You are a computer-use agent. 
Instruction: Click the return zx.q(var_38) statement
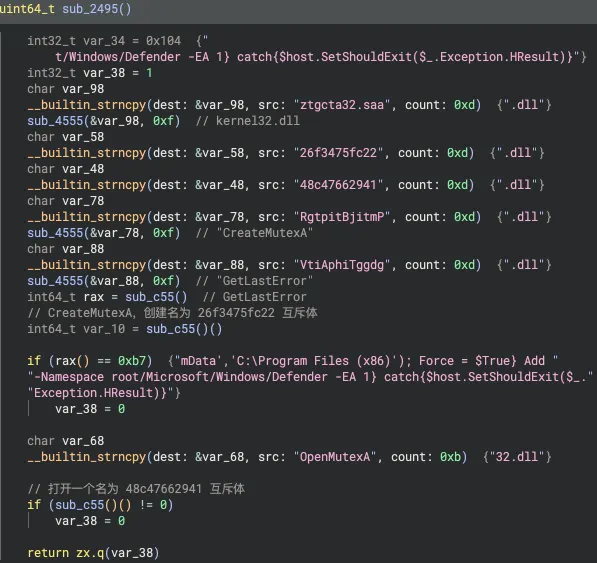click(93, 552)
